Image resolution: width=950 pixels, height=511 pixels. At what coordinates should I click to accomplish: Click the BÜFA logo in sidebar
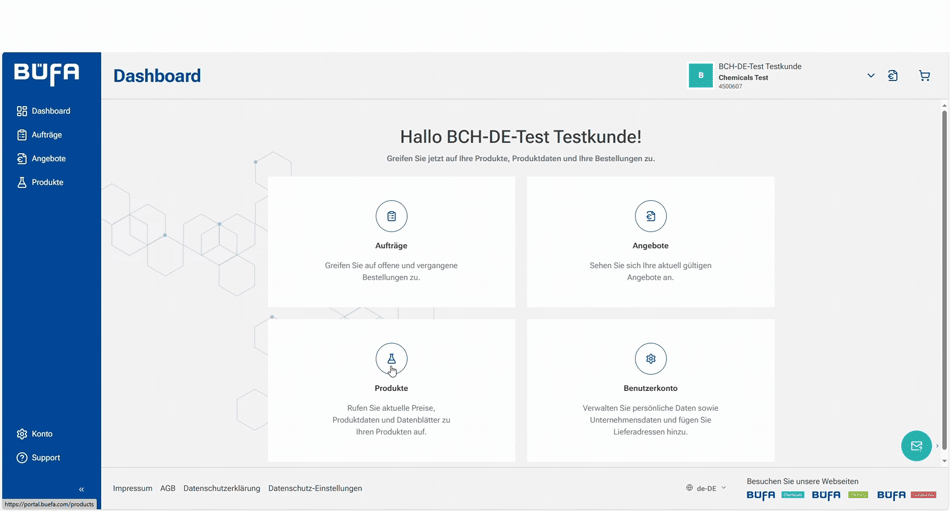[46, 74]
